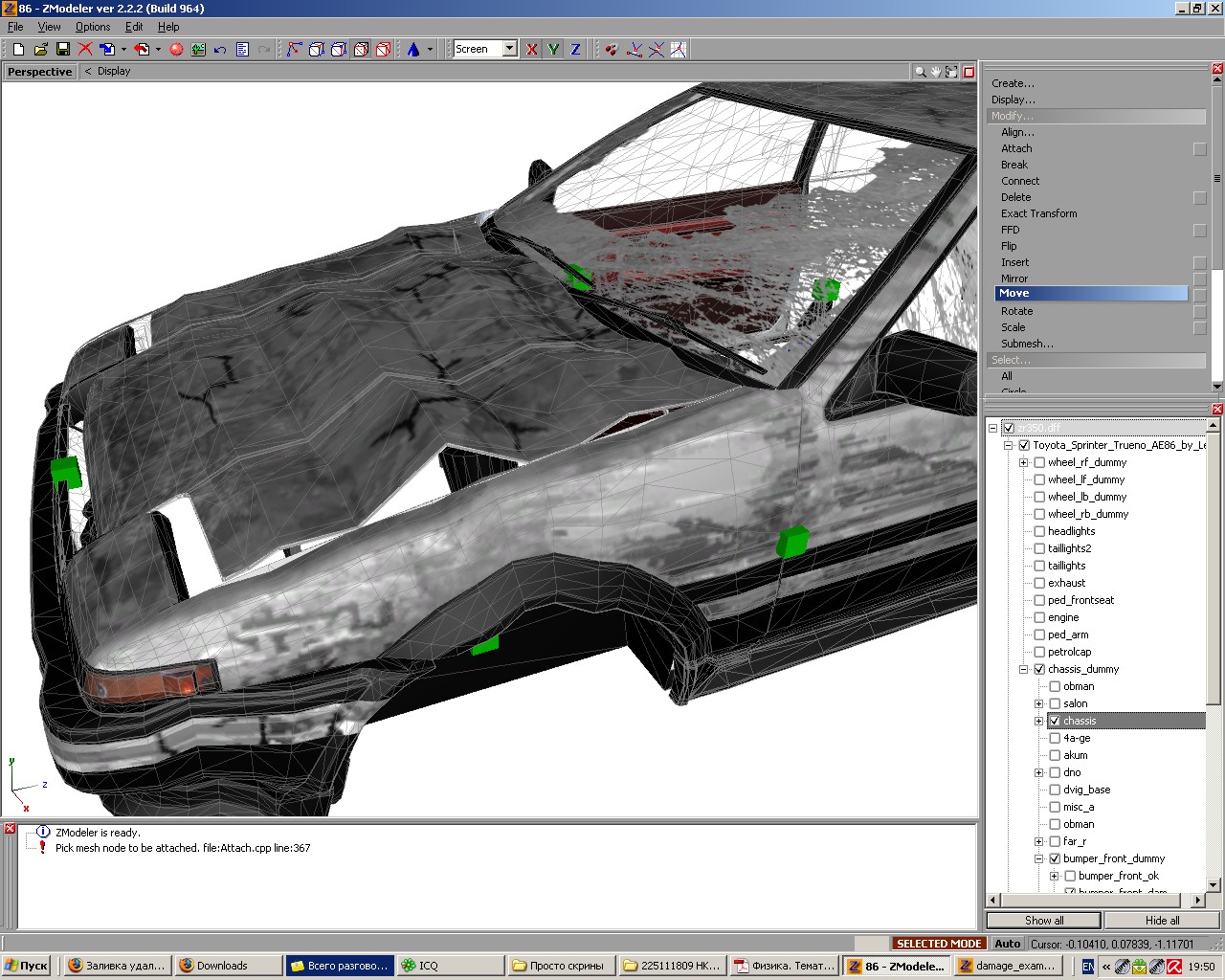Click the Import toolbar icon

pyautogui.click(x=107, y=49)
